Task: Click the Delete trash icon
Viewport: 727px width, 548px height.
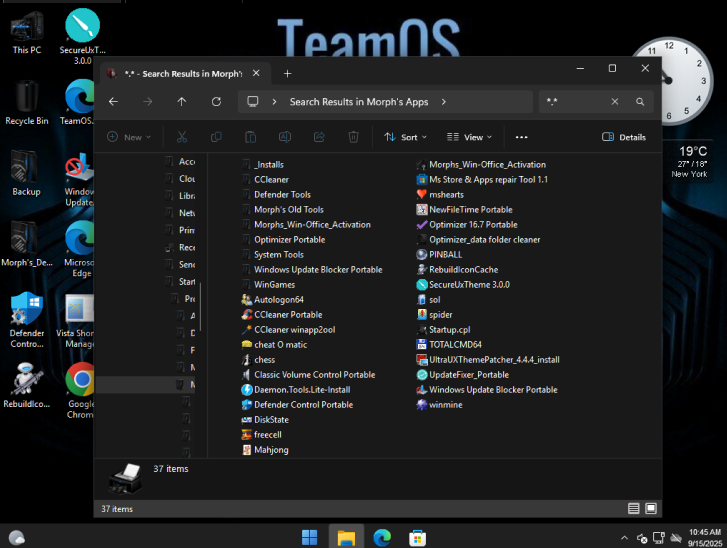Action: click(x=353, y=137)
